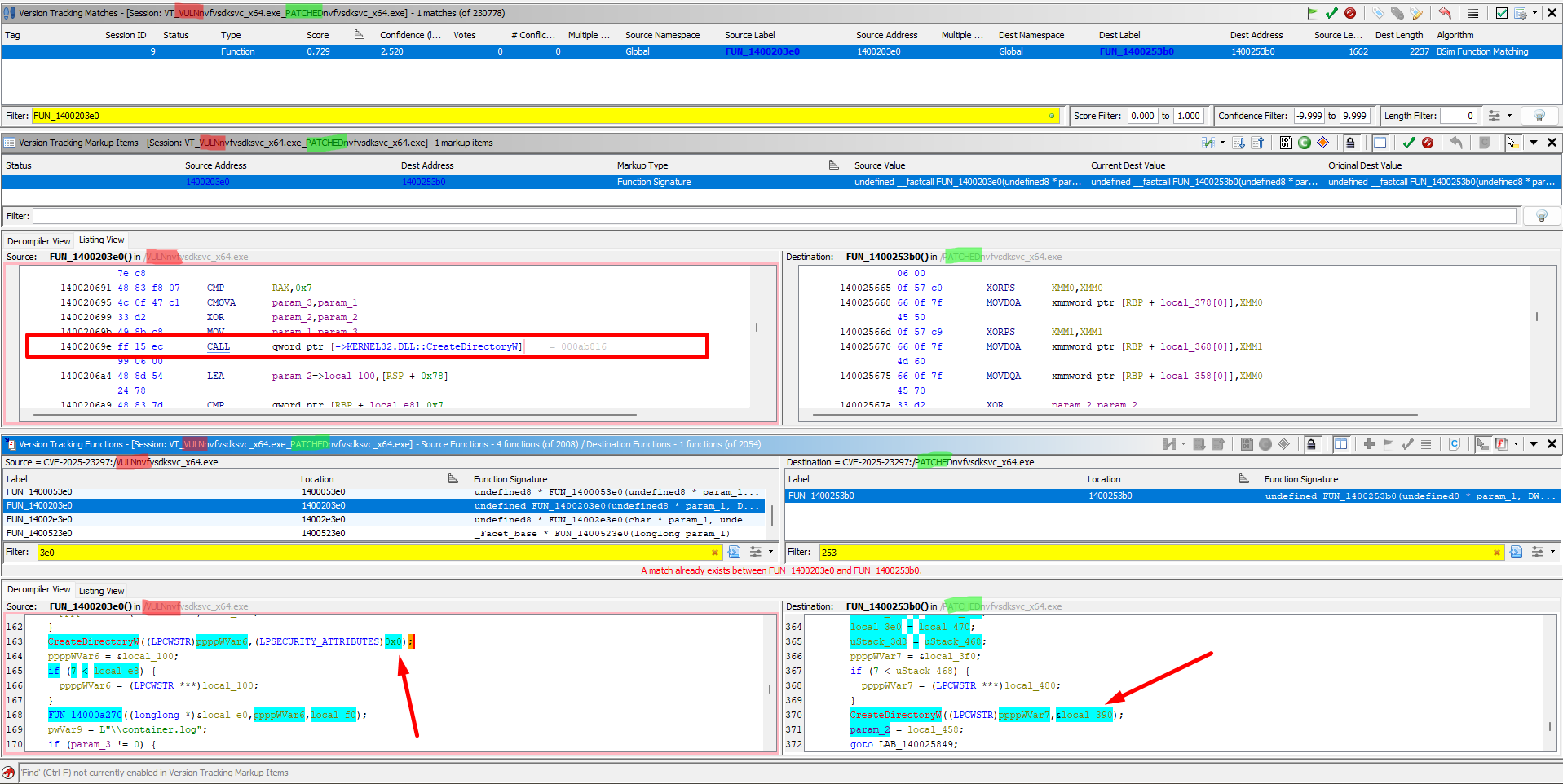
Task: Click the yellow FUN_1400203e0 filter field
Action: click(x=545, y=116)
